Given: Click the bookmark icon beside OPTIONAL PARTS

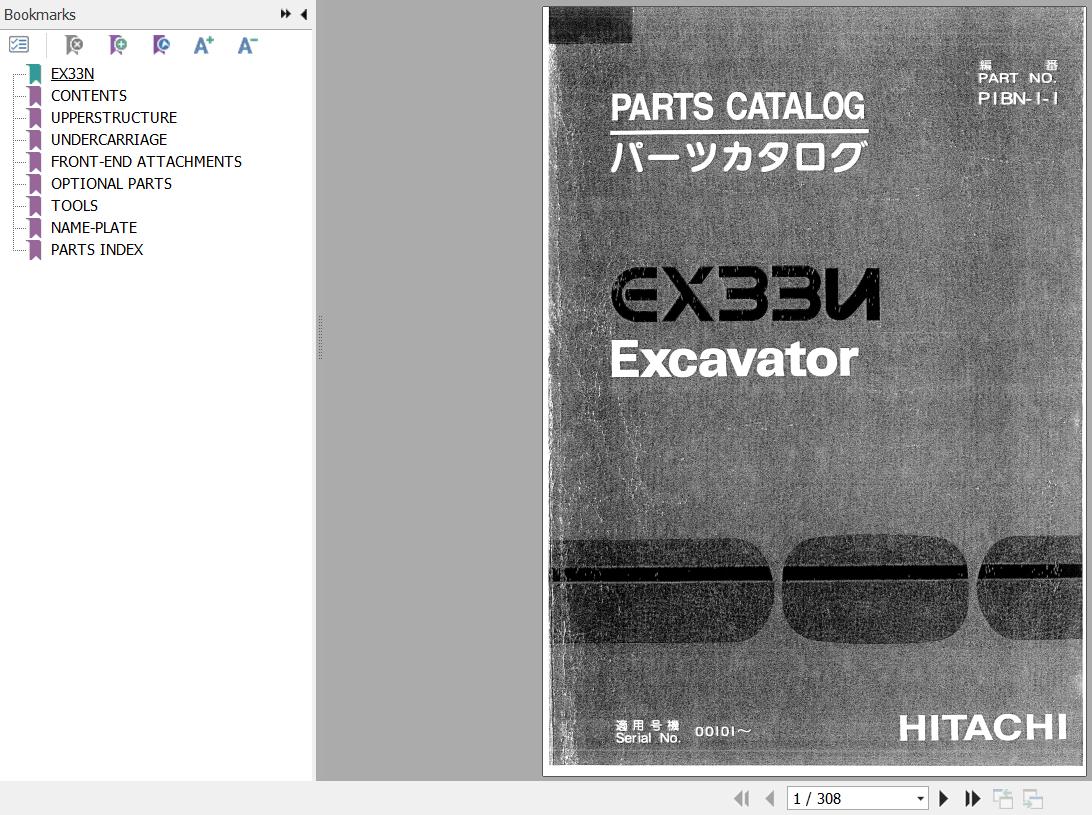Looking at the screenshot, I should tap(35, 184).
